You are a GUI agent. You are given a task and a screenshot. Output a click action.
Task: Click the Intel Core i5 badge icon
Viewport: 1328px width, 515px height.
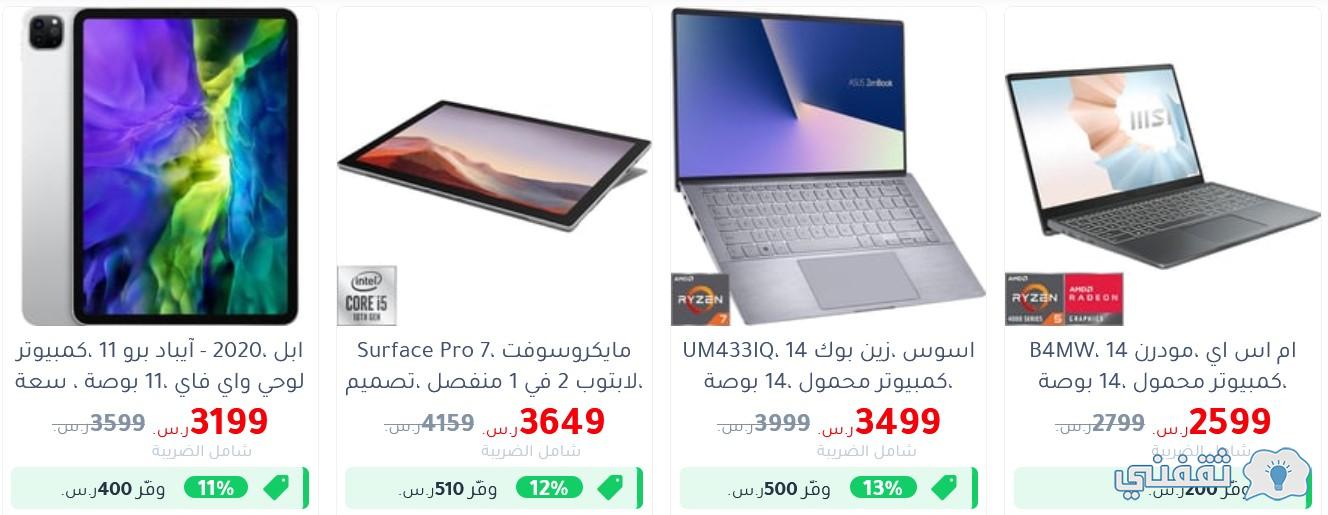[366, 296]
